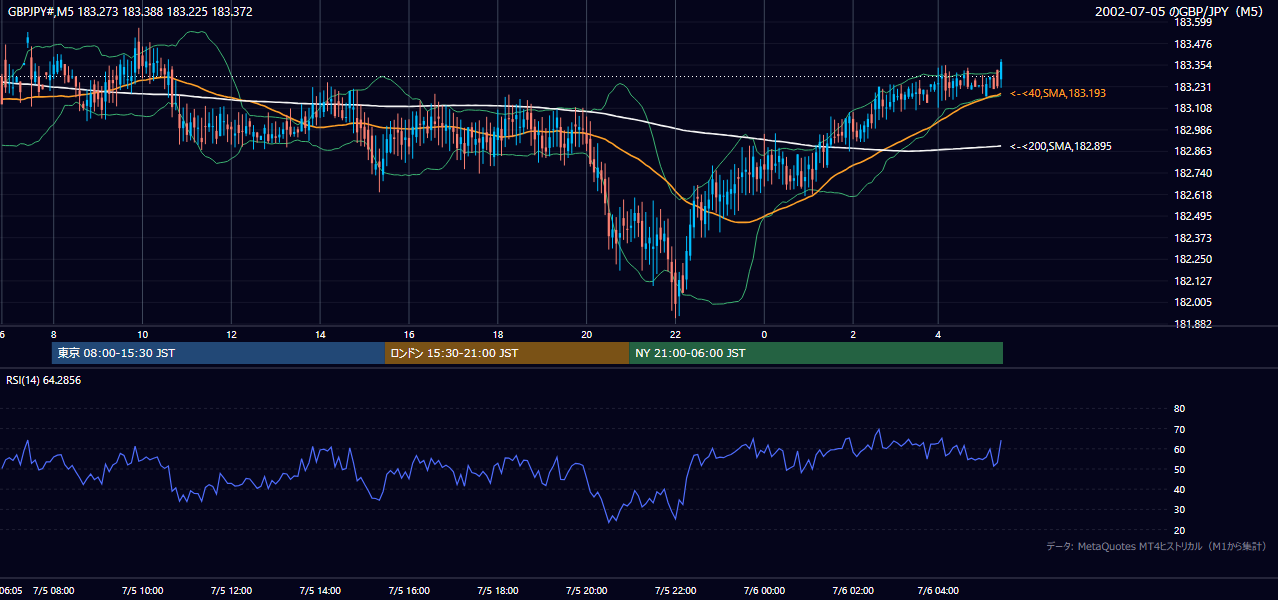Click the 7/6 04:00 time axis label
This screenshot has width=1278, height=600.
tap(938, 590)
